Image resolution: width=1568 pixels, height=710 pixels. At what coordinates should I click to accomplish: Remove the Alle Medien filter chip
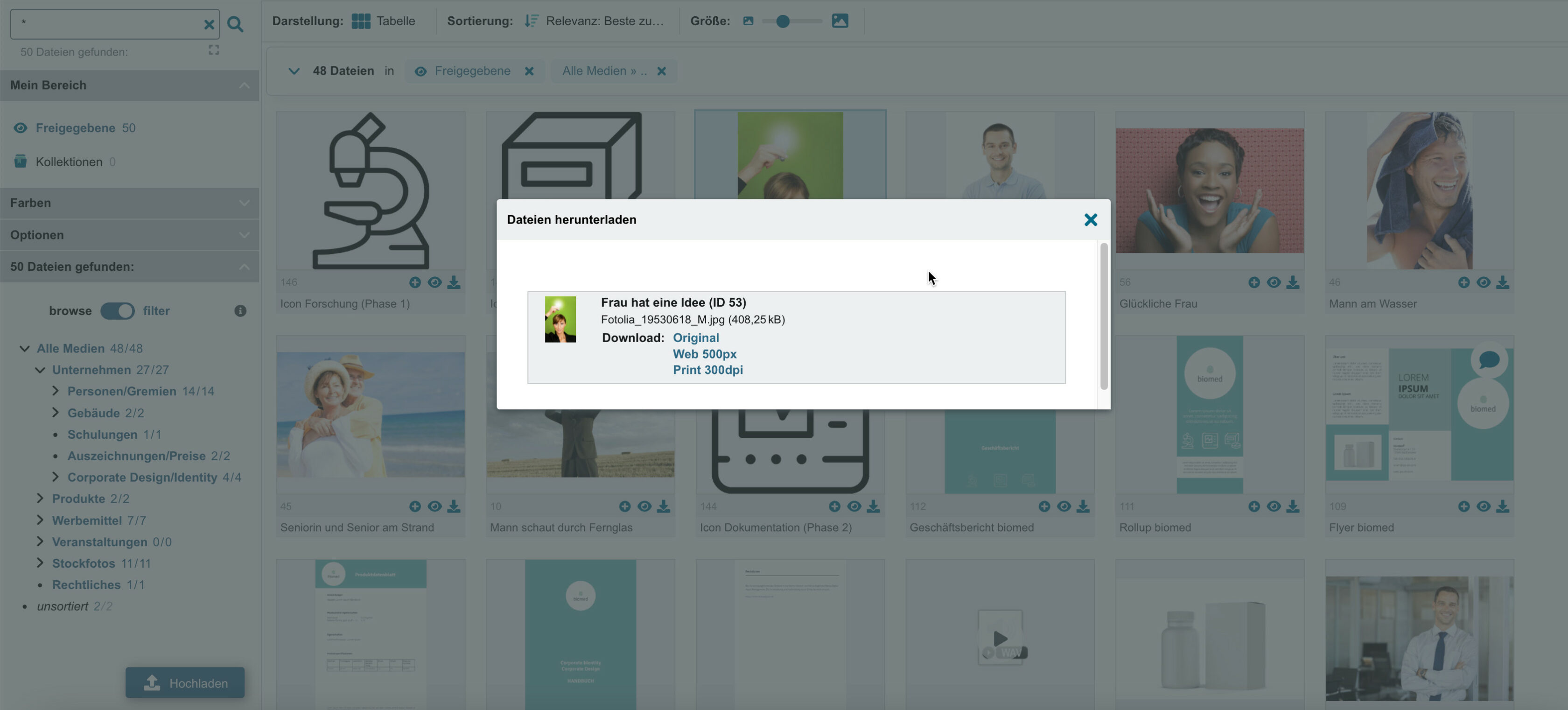coord(662,71)
